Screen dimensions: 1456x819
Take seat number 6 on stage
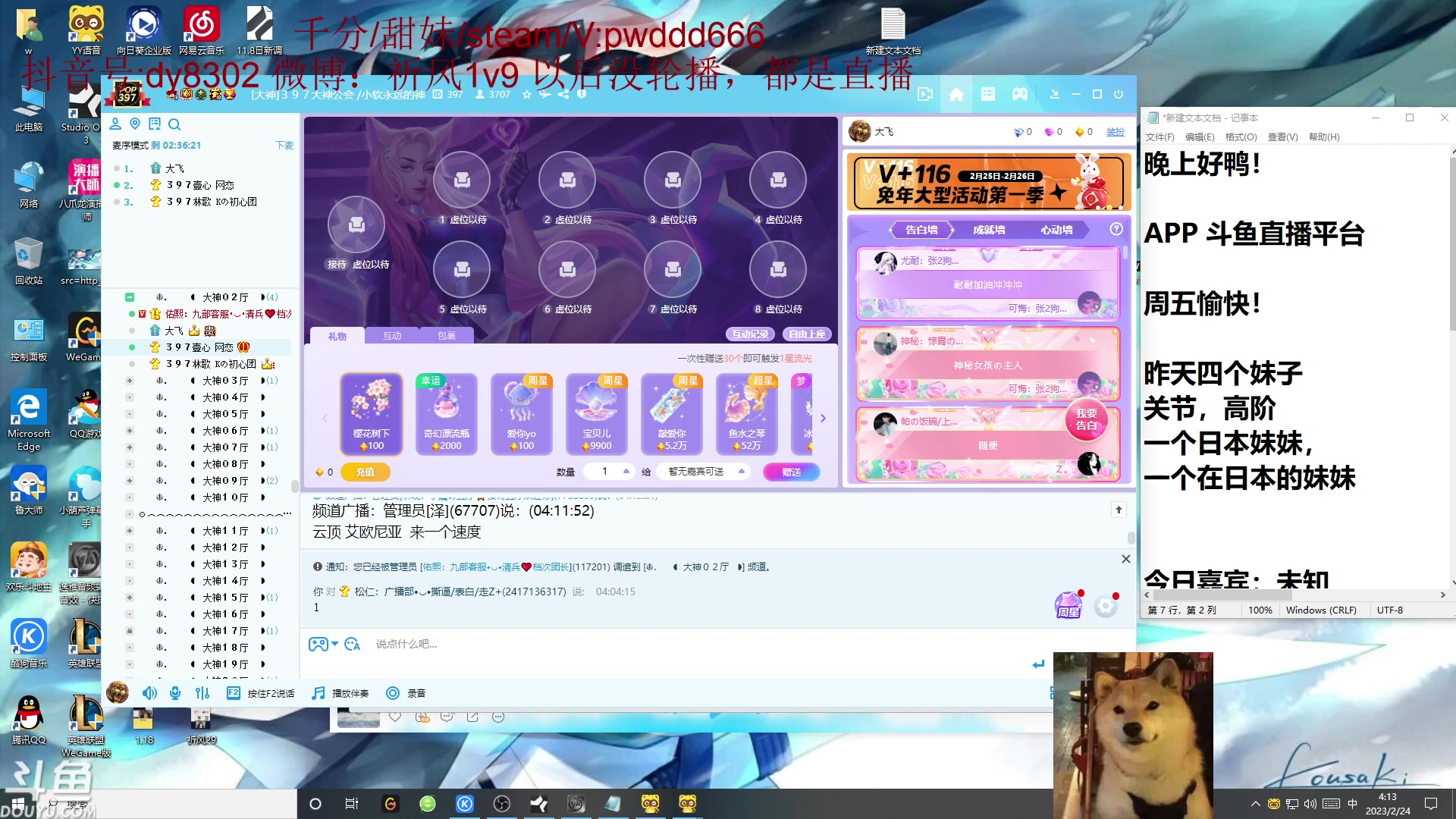[567, 269]
